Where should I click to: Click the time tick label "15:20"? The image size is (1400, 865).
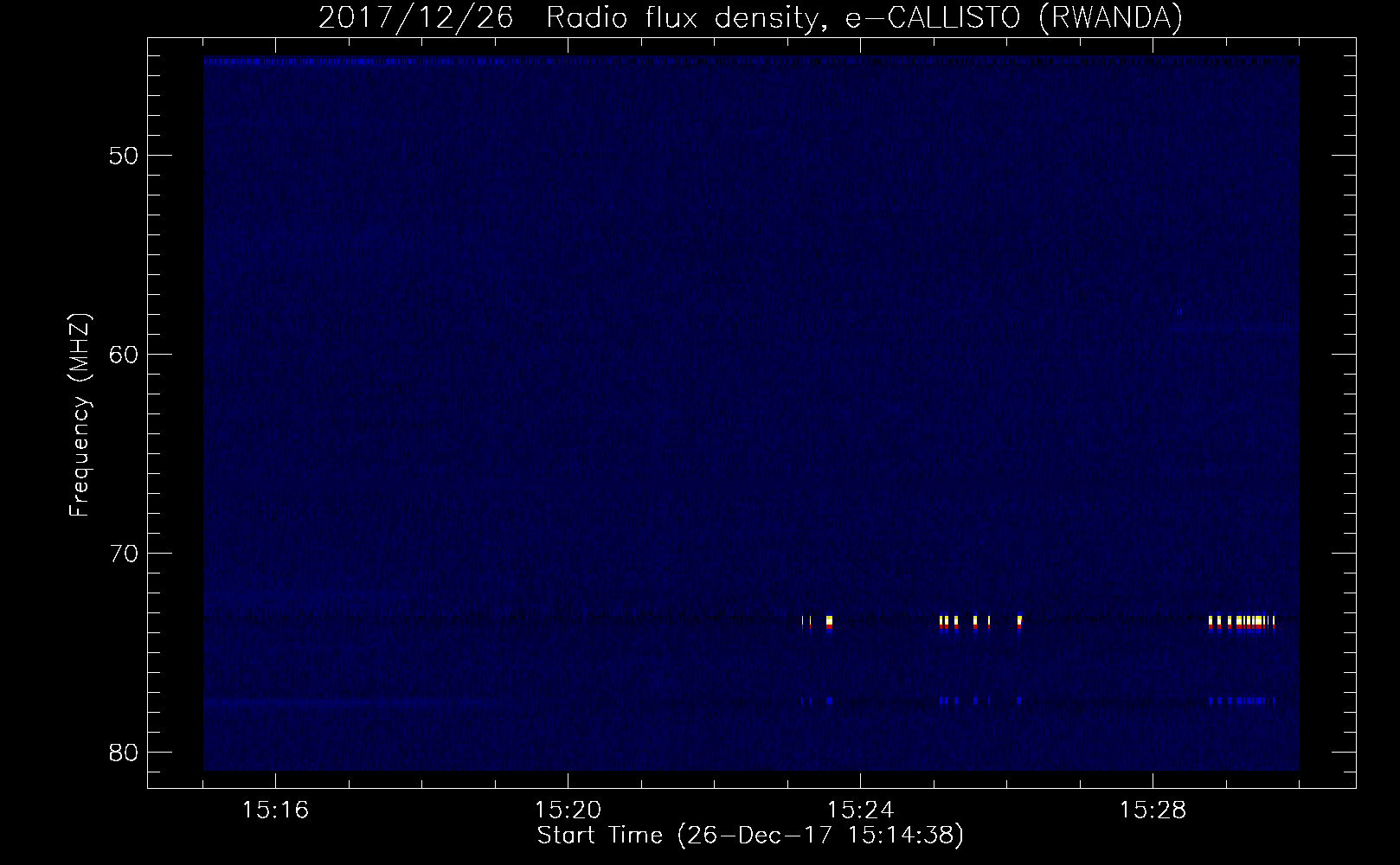568,811
